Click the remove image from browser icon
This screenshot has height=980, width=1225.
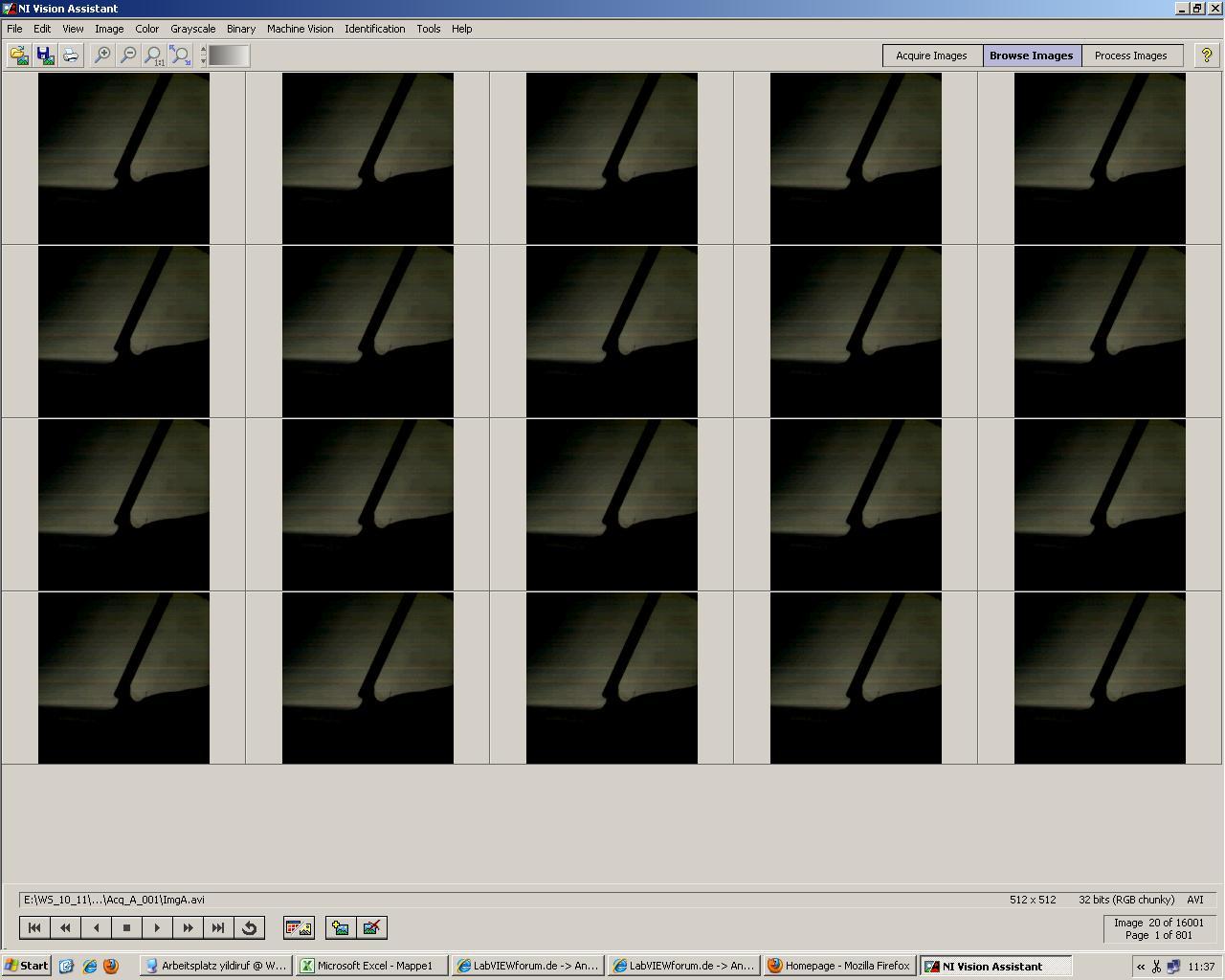[371, 927]
